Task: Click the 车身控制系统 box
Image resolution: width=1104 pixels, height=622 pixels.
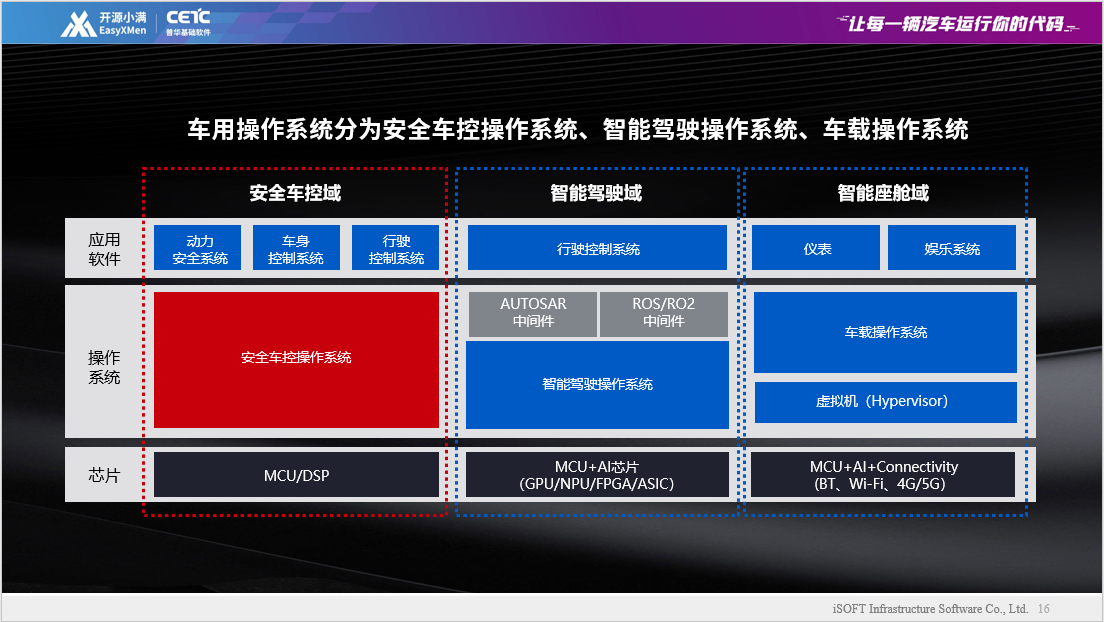Action: (x=296, y=248)
